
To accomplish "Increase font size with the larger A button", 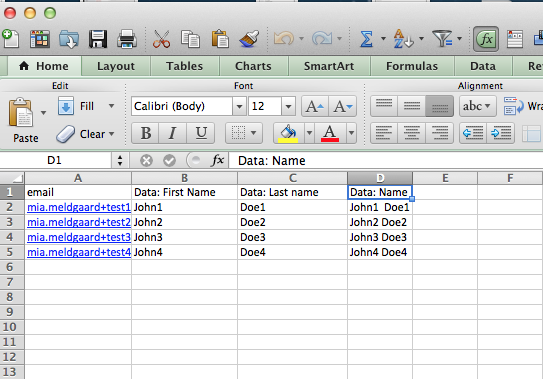I will pyautogui.click(x=315, y=106).
